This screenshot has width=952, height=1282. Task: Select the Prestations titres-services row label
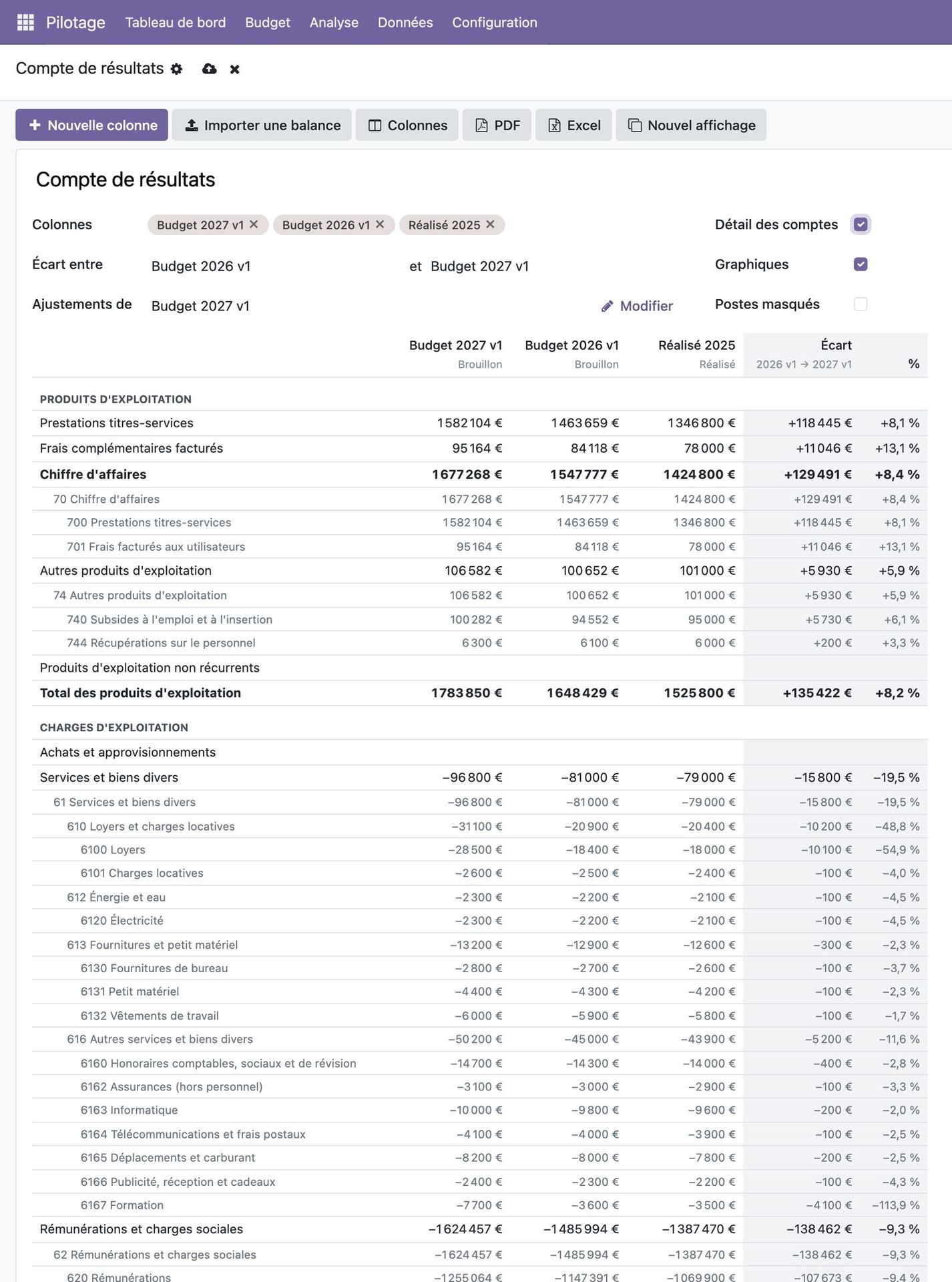(x=117, y=423)
